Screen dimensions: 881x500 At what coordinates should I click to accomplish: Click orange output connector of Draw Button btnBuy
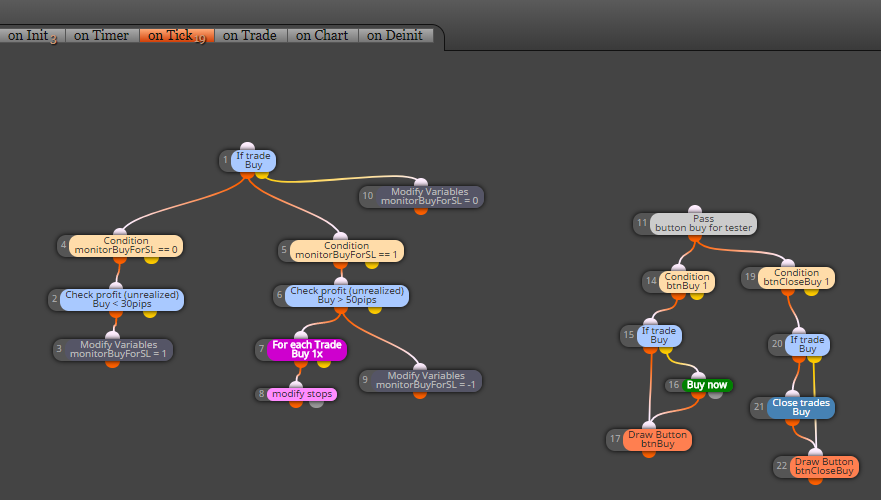[648, 453]
